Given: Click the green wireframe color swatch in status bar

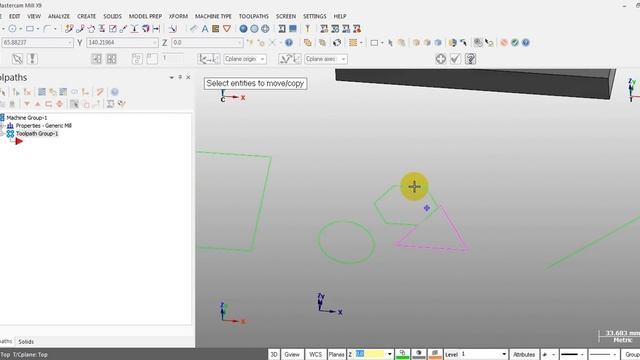Looking at the screenshot, I should (x=402, y=354).
